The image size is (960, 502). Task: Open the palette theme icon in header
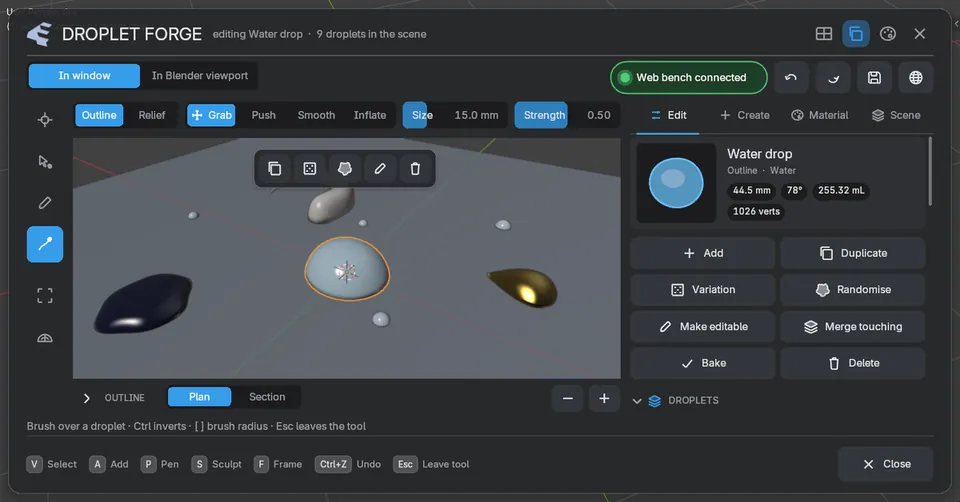[888, 34]
